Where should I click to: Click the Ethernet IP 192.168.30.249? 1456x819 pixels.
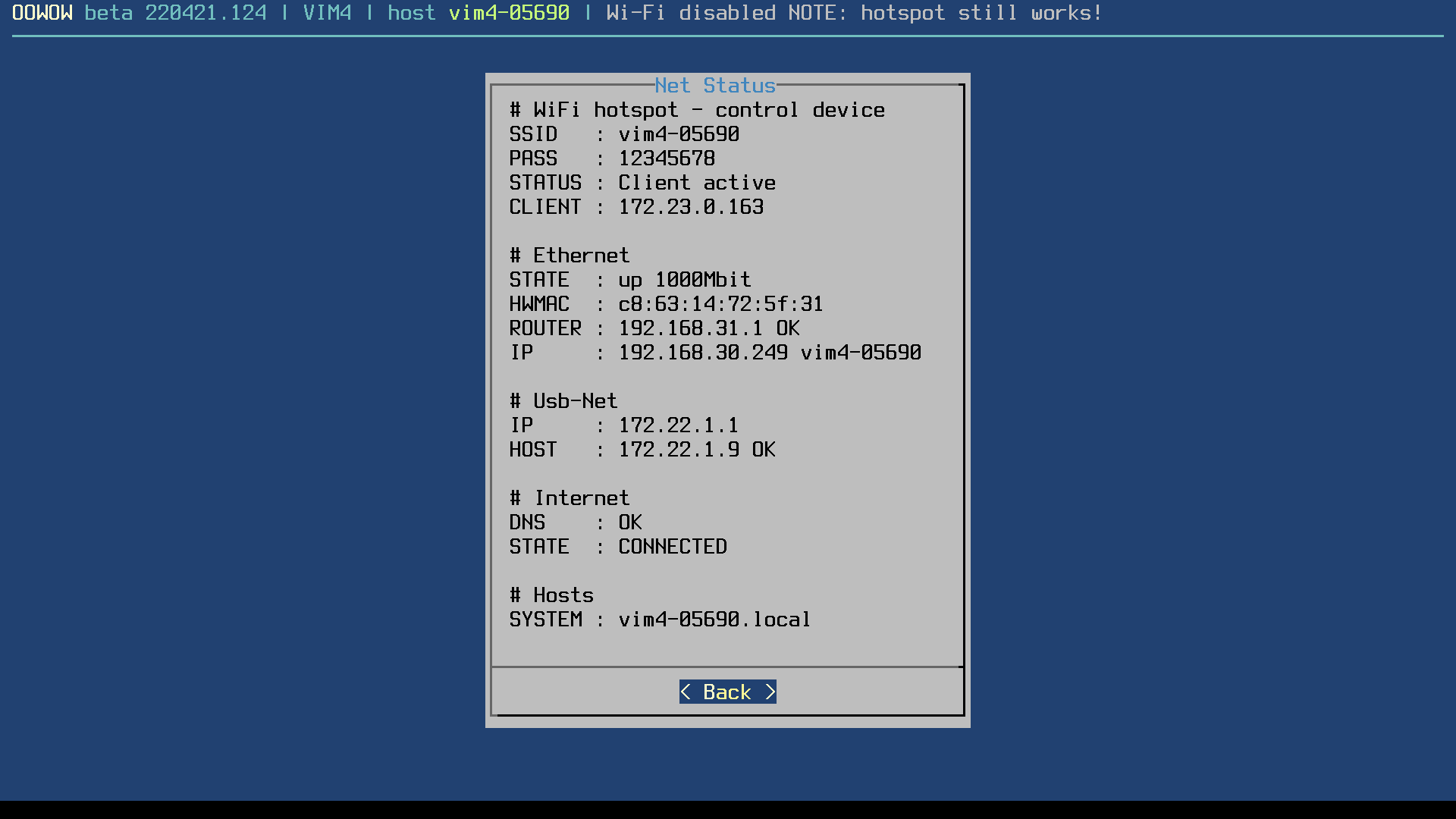point(703,353)
